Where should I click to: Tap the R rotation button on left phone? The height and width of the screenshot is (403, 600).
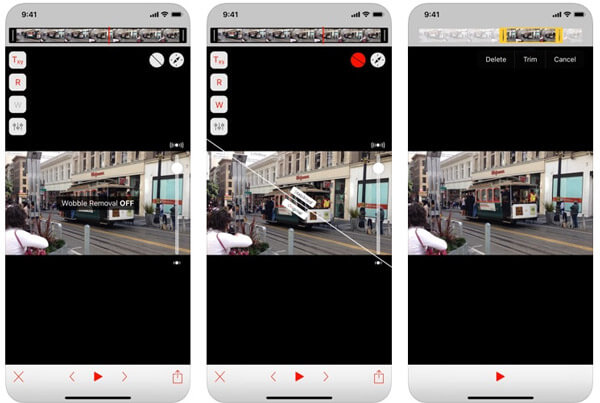(18, 82)
